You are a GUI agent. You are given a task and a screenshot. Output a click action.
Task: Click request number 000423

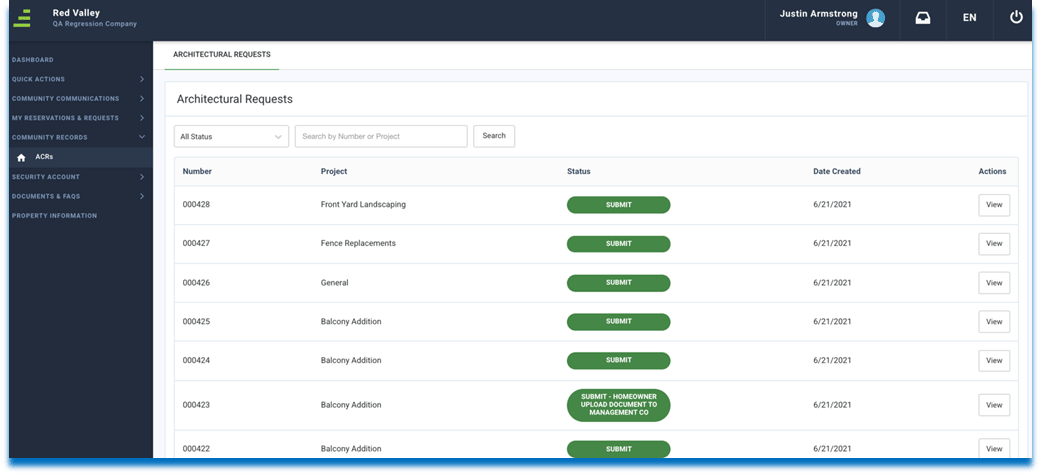196,405
